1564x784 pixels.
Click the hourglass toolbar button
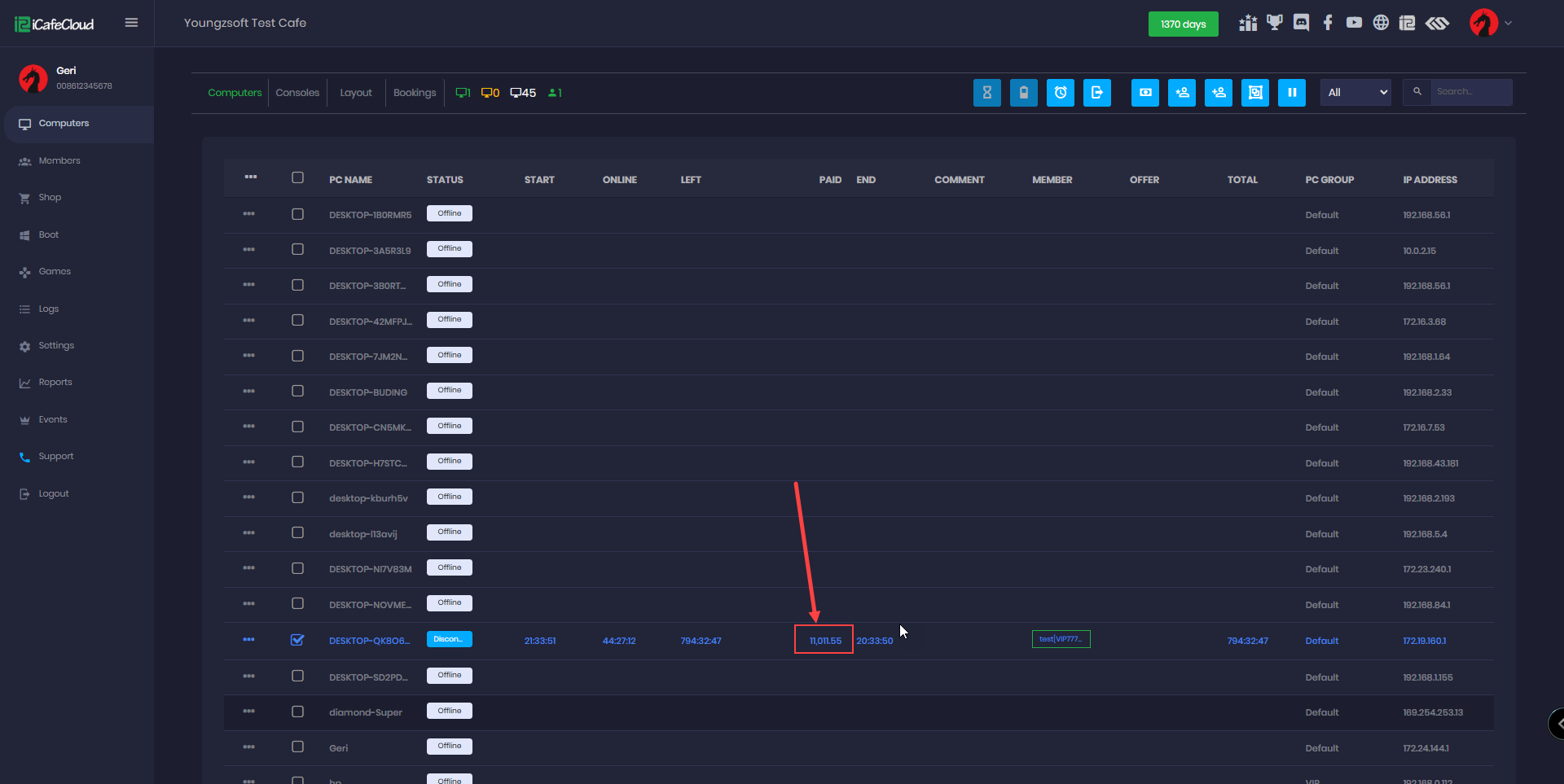coord(986,93)
